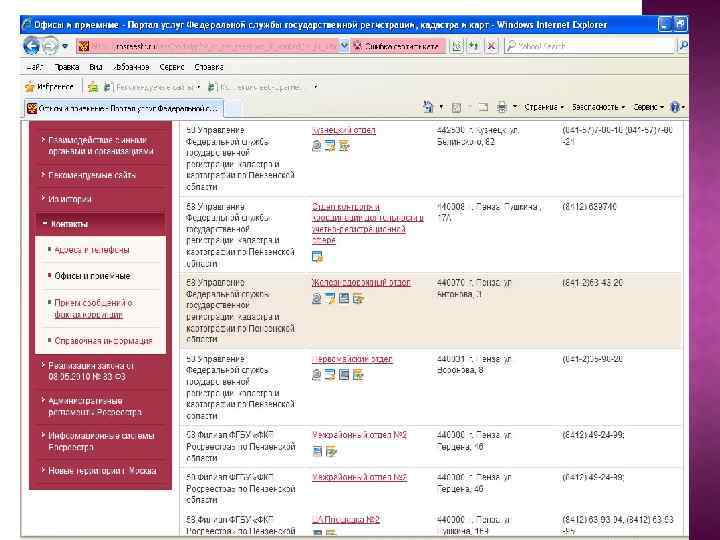Open the Правка menu
720x540 pixels.
click(x=67, y=67)
